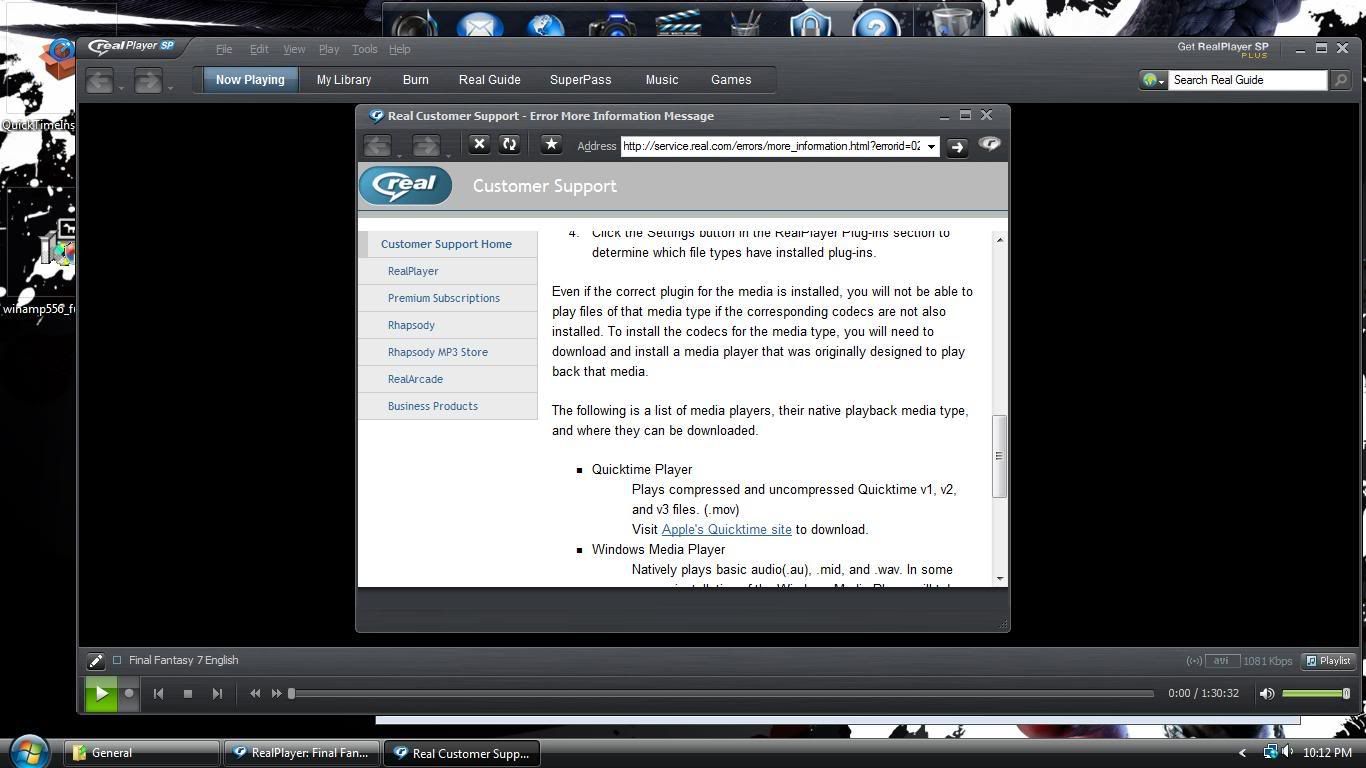Click the magnifier search button

[1341, 80]
